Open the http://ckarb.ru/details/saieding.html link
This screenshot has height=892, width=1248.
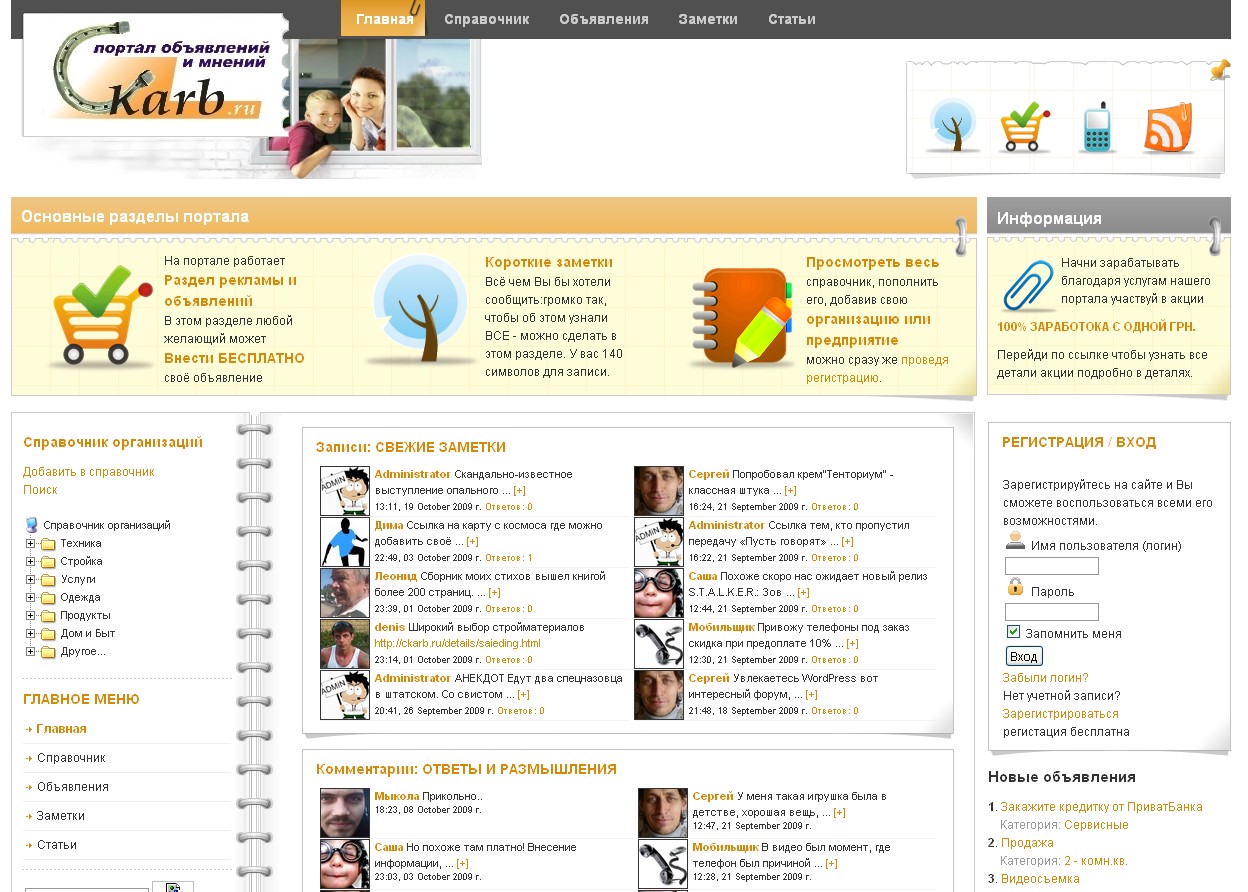457,644
